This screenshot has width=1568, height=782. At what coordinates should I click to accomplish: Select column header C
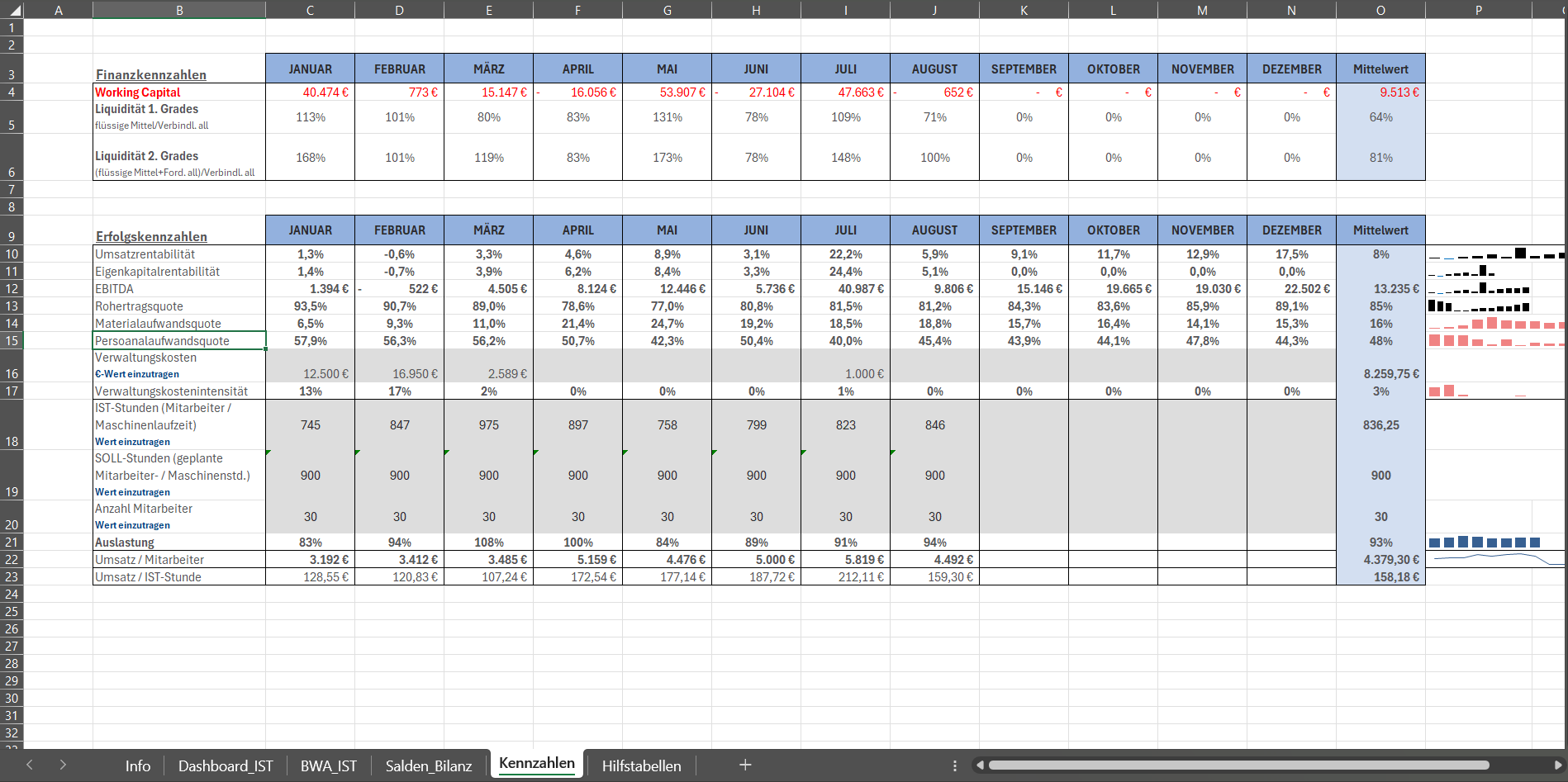pos(310,10)
